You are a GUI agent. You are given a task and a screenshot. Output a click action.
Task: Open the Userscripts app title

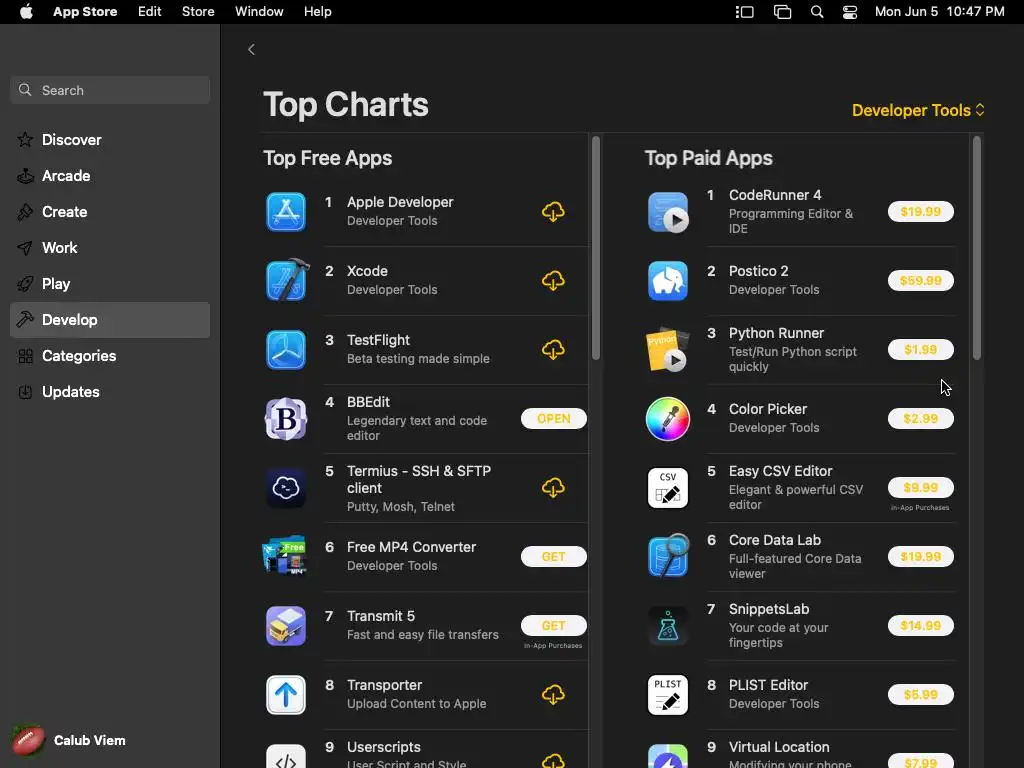point(384,747)
